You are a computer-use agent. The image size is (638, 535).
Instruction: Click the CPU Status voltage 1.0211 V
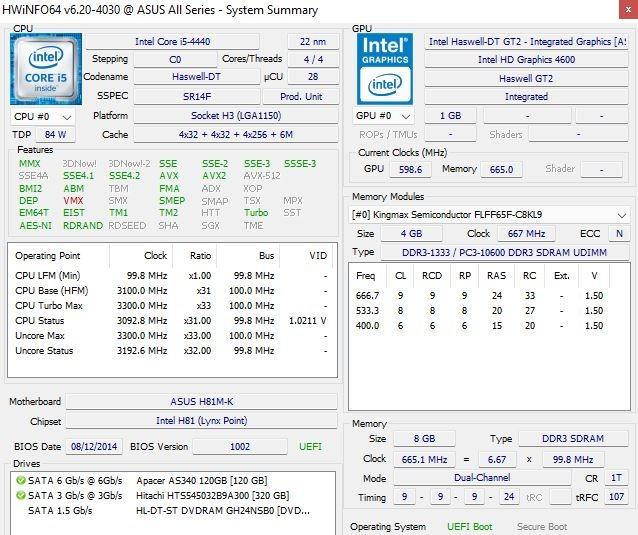click(x=308, y=321)
